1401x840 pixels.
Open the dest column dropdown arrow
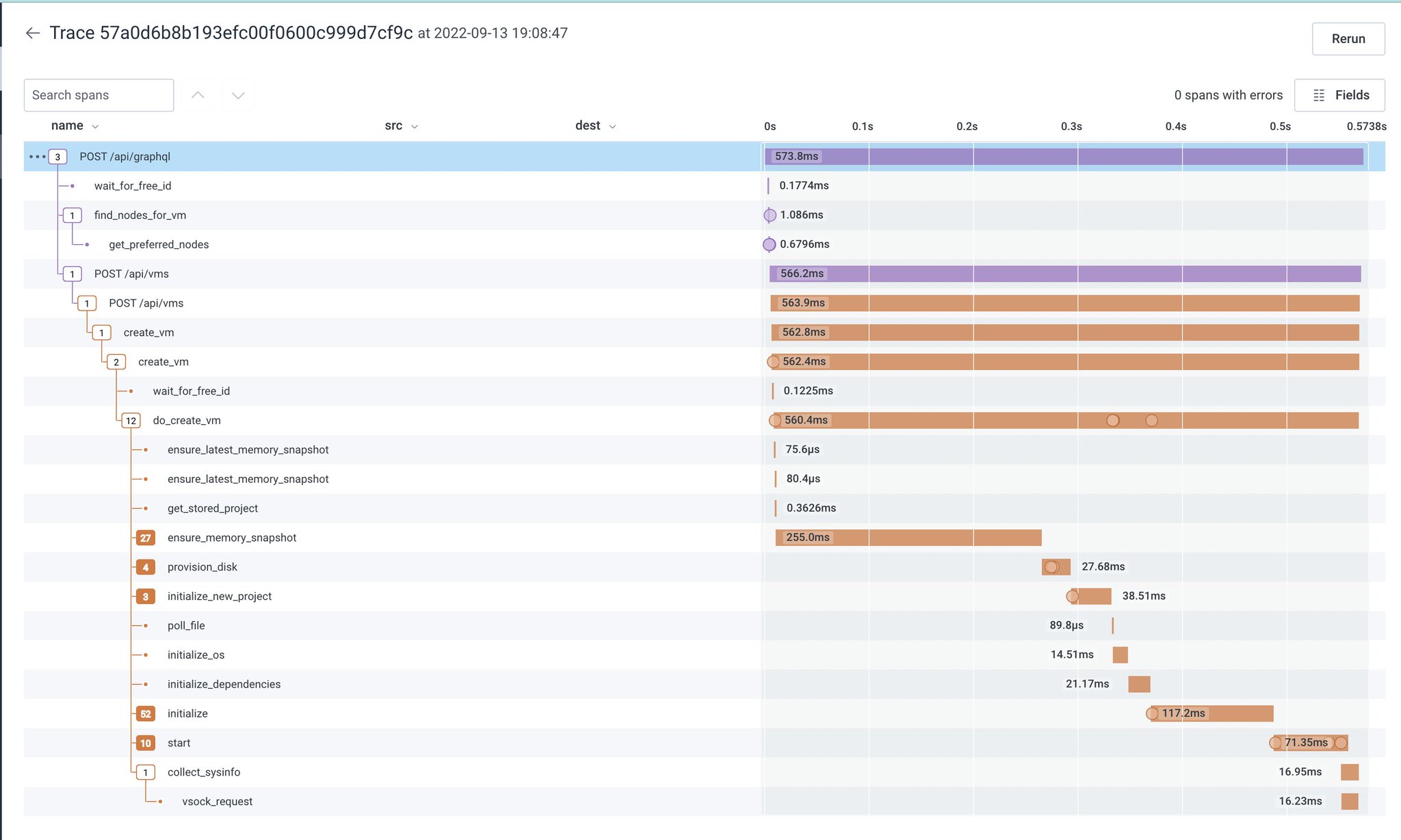[x=612, y=127]
